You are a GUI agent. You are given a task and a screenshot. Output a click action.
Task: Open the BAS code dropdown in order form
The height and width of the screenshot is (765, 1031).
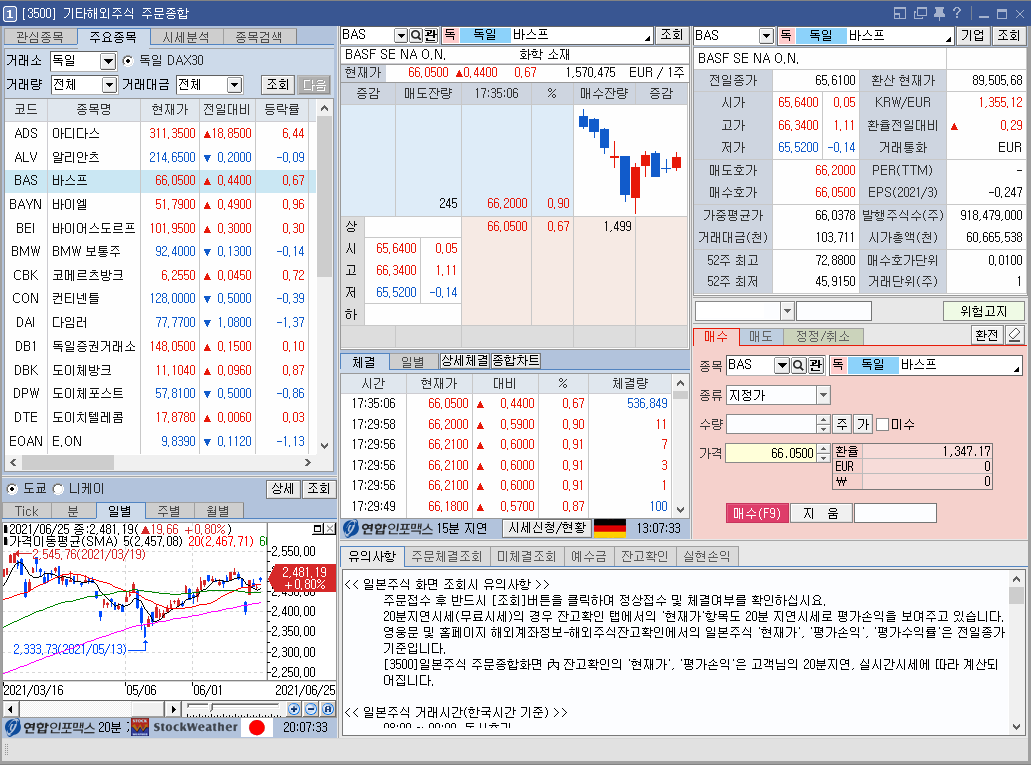pyautogui.click(x=782, y=365)
